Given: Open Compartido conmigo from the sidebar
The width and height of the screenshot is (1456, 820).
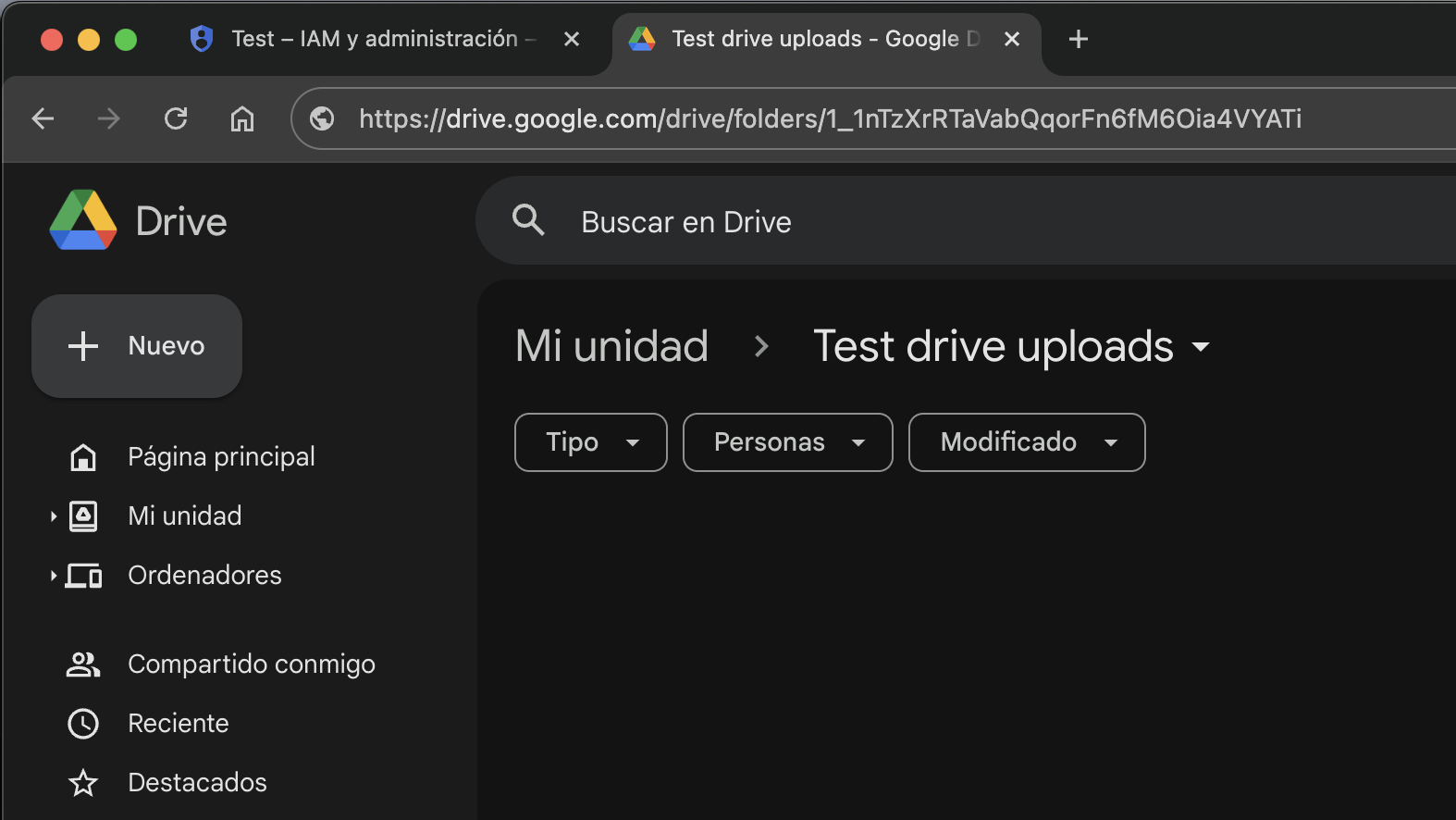Looking at the screenshot, I should pos(251,664).
